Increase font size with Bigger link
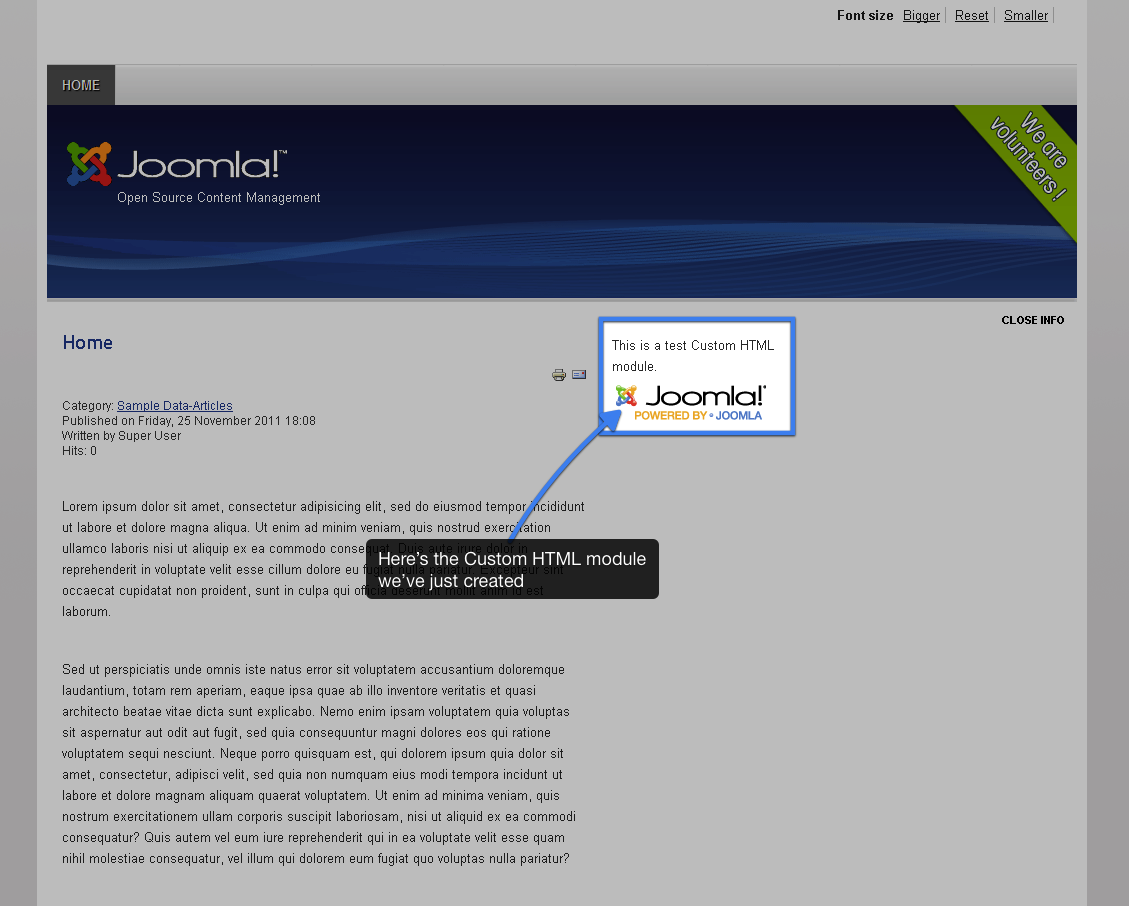Viewport: 1129px width, 906px height. pyautogui.click(x=921, y=15)
